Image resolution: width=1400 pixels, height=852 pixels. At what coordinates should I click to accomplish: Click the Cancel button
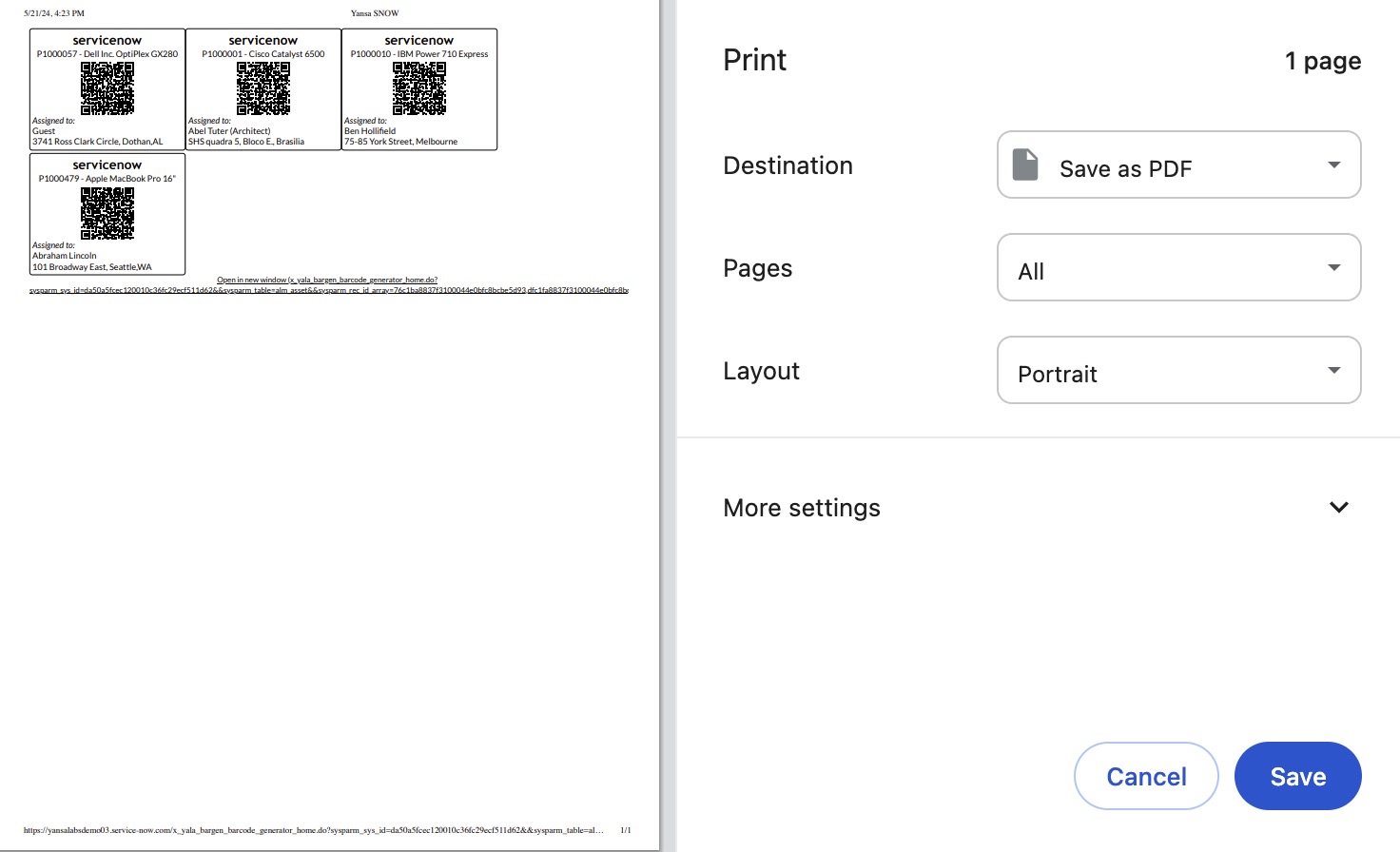[1146, 776]
